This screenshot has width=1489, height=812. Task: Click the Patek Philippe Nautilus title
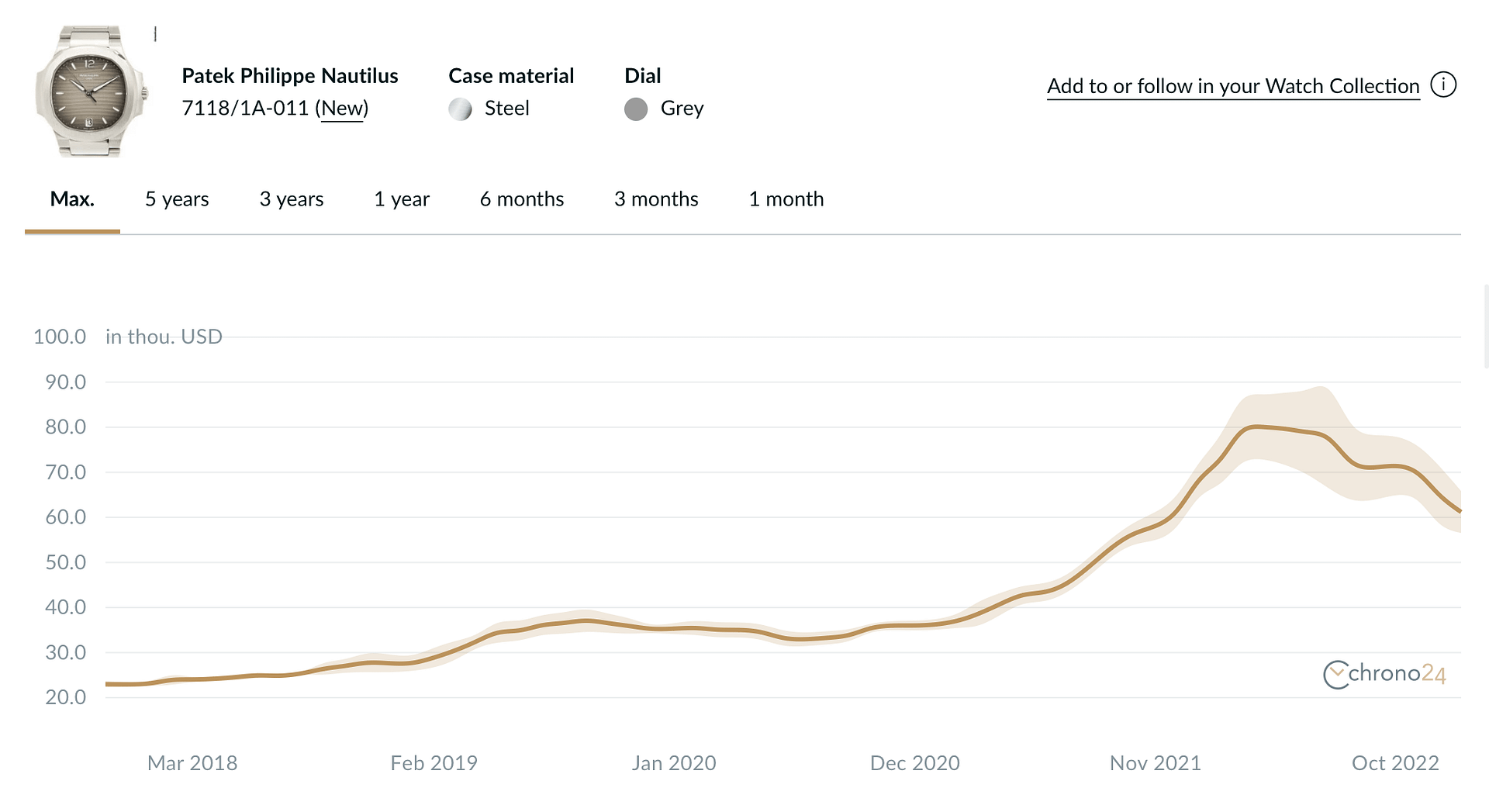point(290,76)
